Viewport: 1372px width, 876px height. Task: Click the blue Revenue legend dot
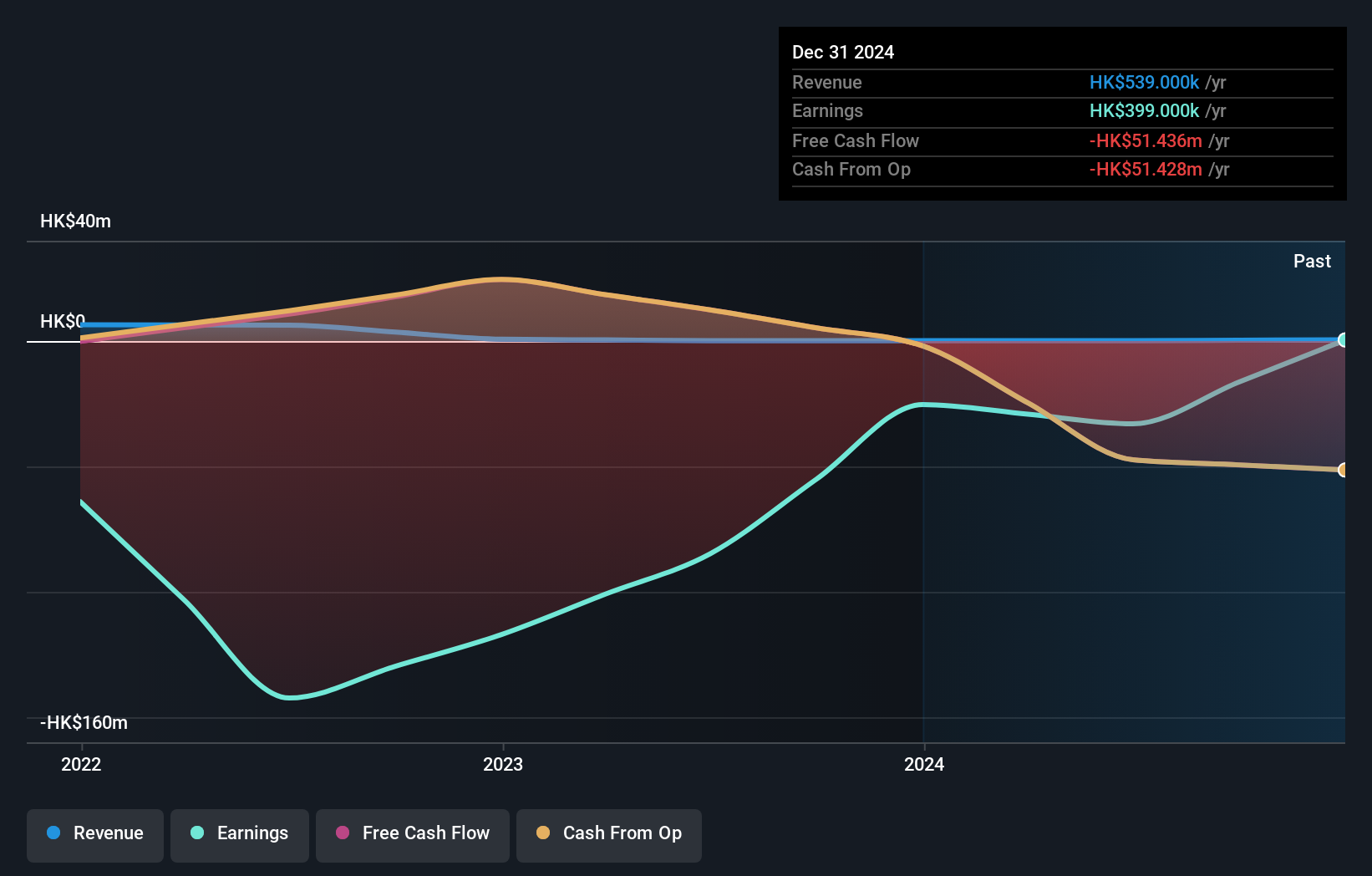click(x=53, y=833)
